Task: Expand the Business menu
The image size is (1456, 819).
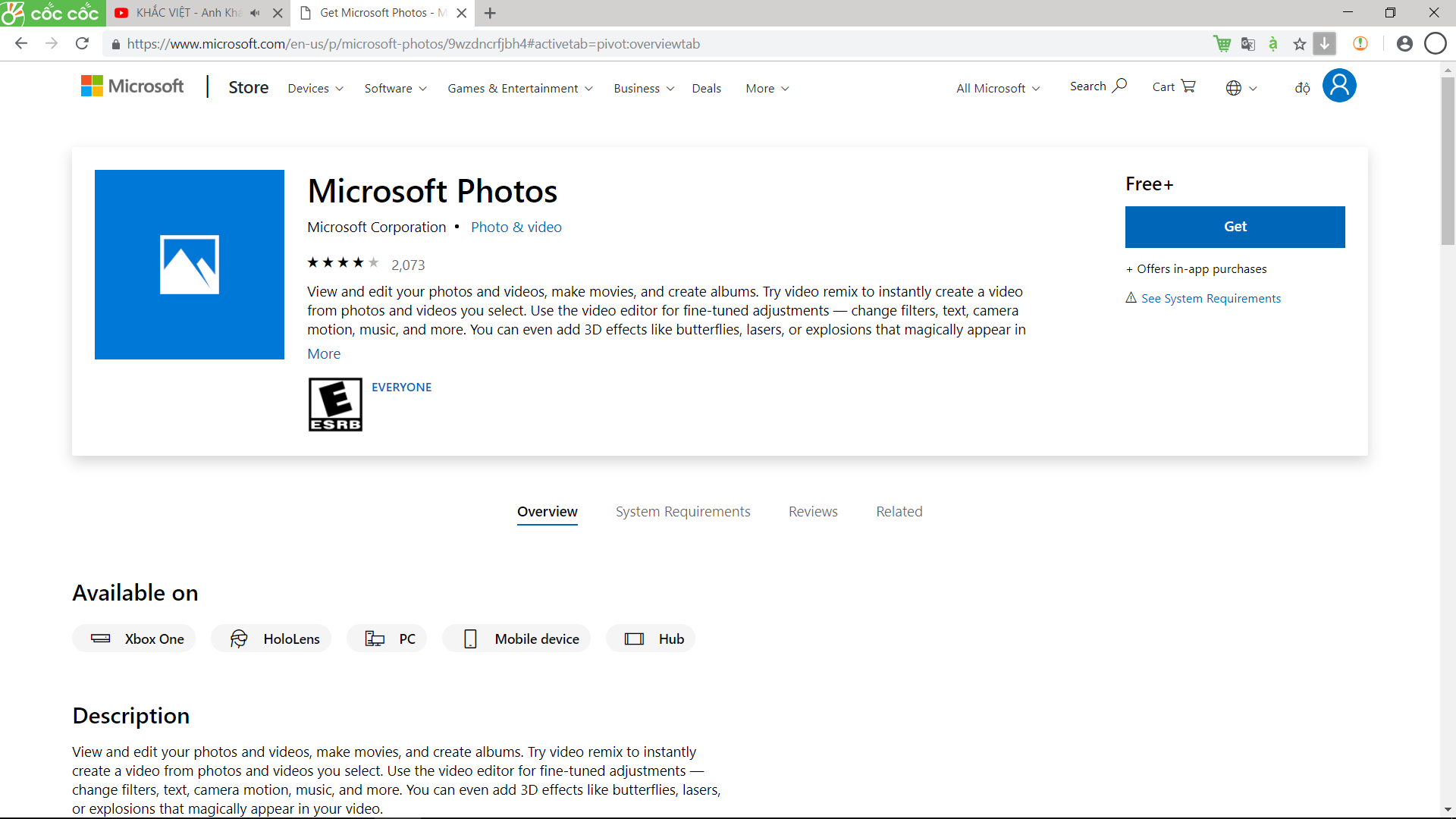Action: [644, 89]
